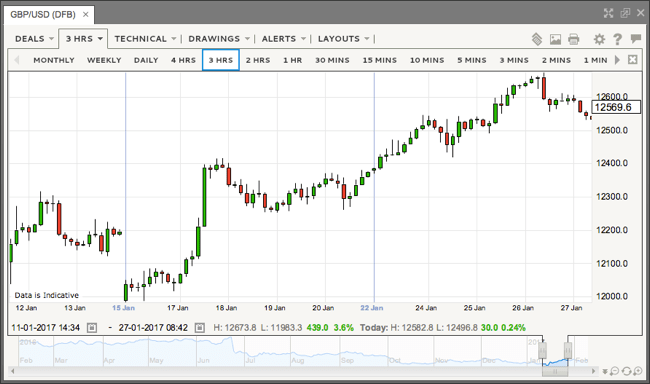Click the 18 Jan date axis label
This screenshot has width=650, height=384.
tap(226, 308)
